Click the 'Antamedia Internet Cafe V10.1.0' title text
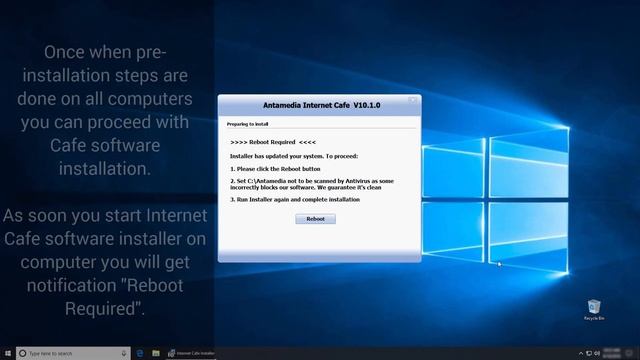The image size is (640, 360). point(322,105)
